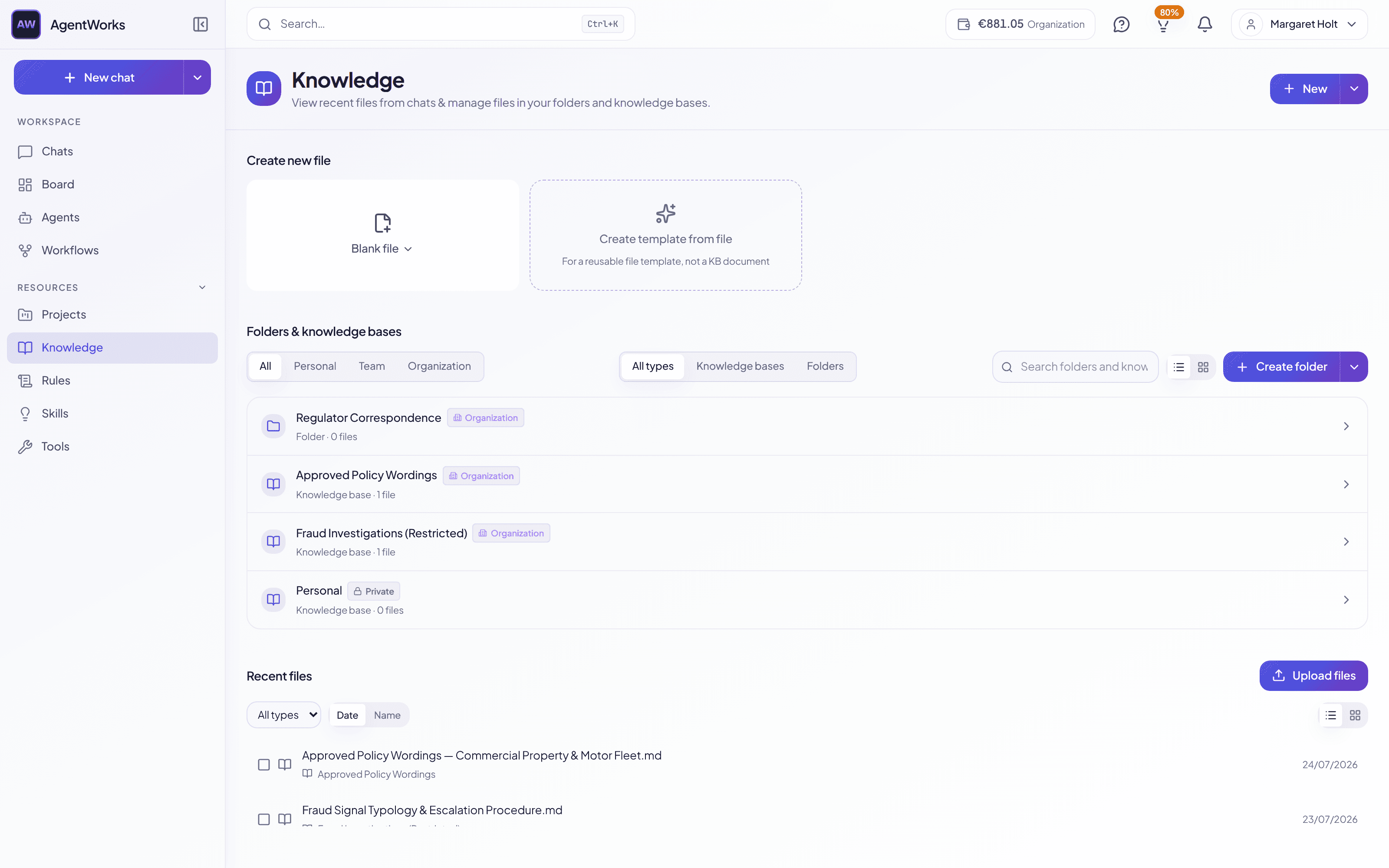Sort recent files by Date
1389x868 pixels.
[x=347, y=715]
